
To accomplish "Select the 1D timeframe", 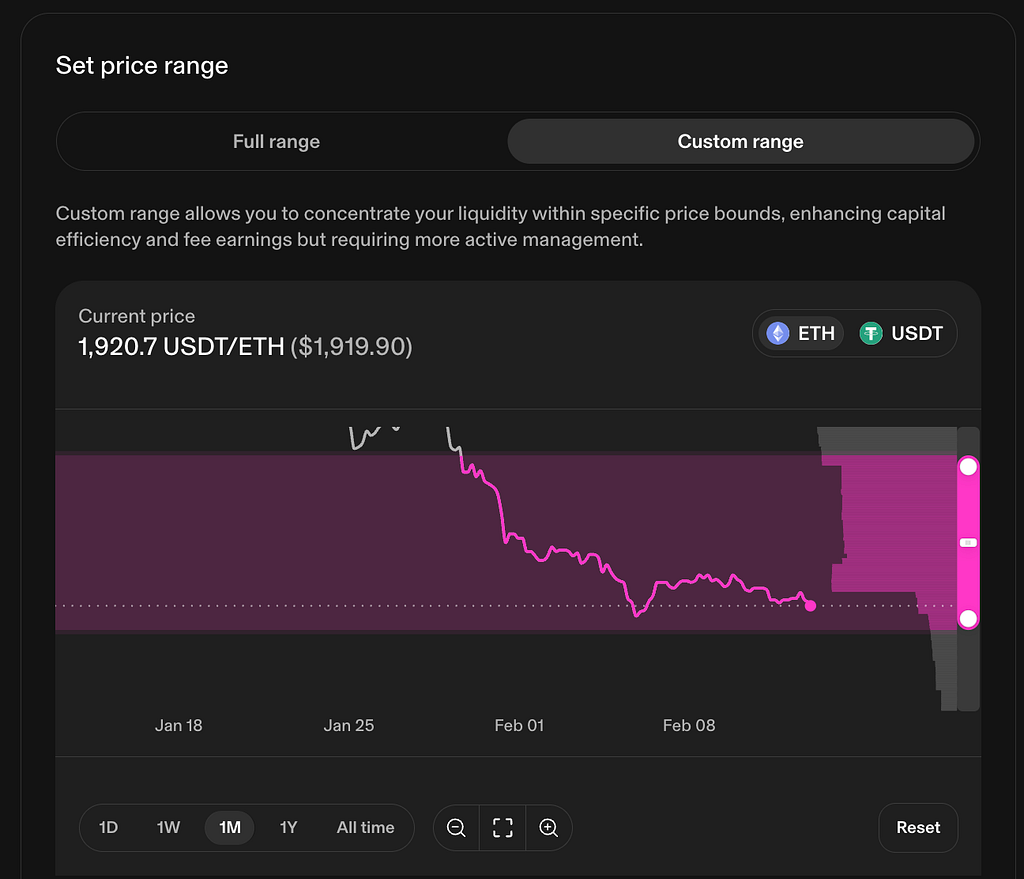I will pos(108,827).
